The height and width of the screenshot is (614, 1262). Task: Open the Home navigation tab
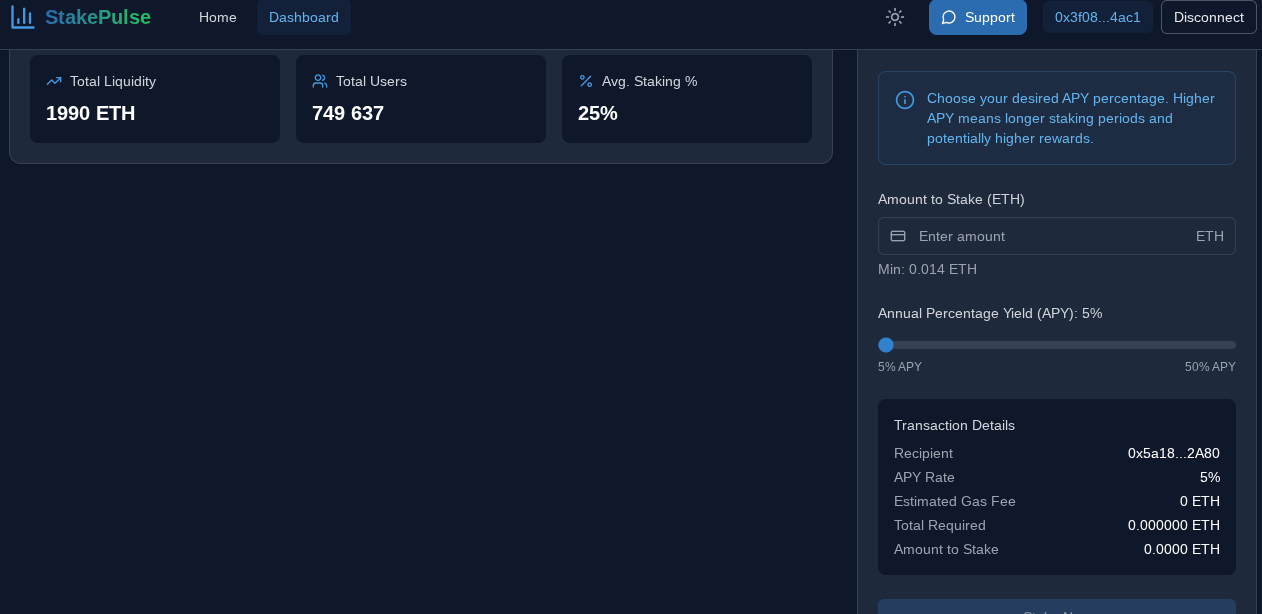click(218, 17)
